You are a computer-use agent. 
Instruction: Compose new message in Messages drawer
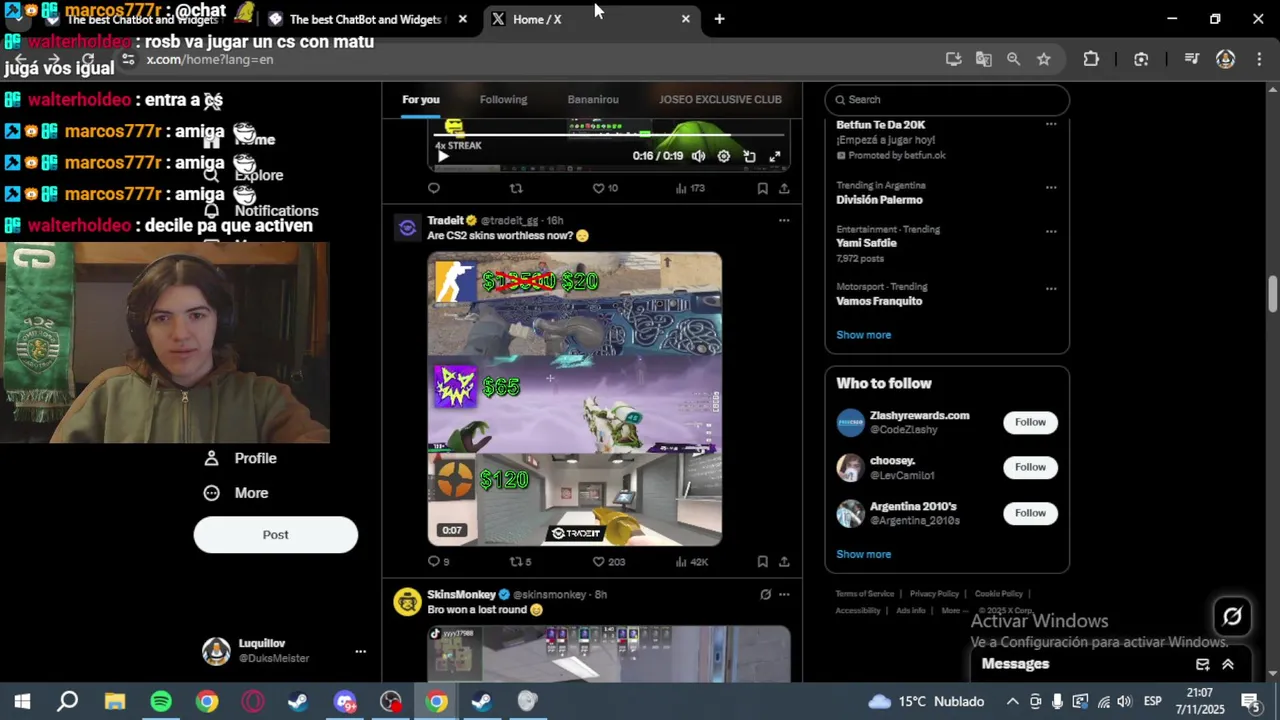click(1203, 664)
